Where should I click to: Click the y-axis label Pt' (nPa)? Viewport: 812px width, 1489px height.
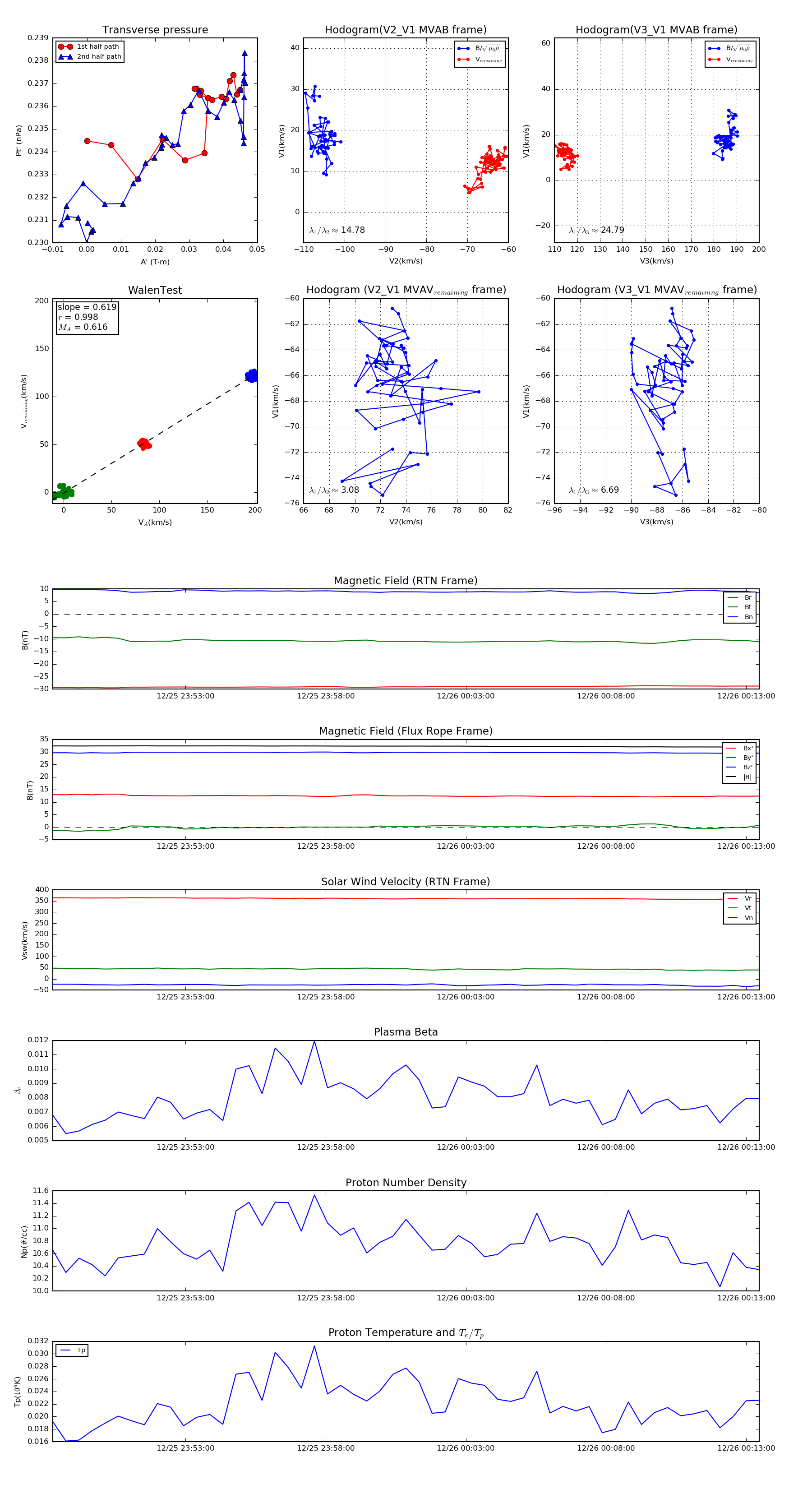[18, 140]
